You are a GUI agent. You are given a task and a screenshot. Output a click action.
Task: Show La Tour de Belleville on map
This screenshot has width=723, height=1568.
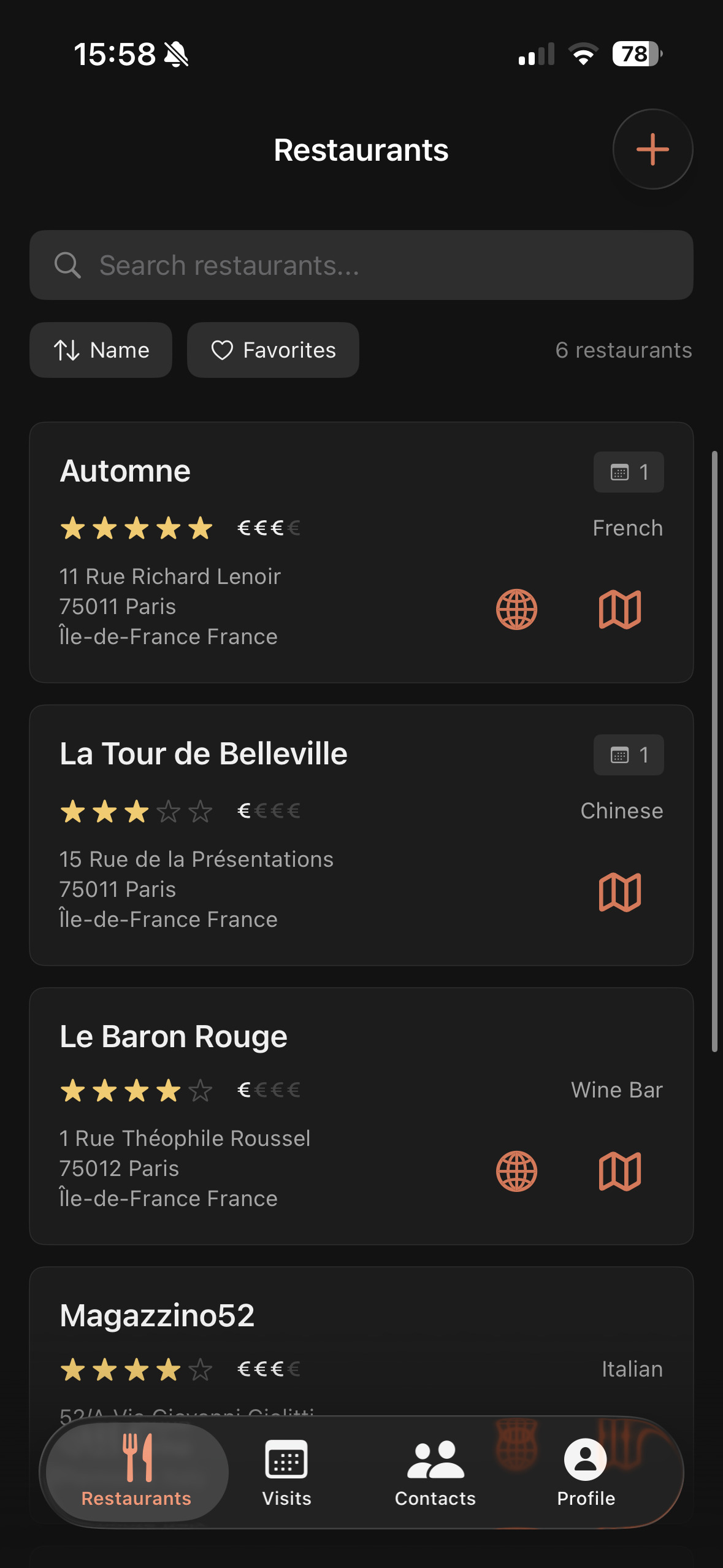(619, 892)
